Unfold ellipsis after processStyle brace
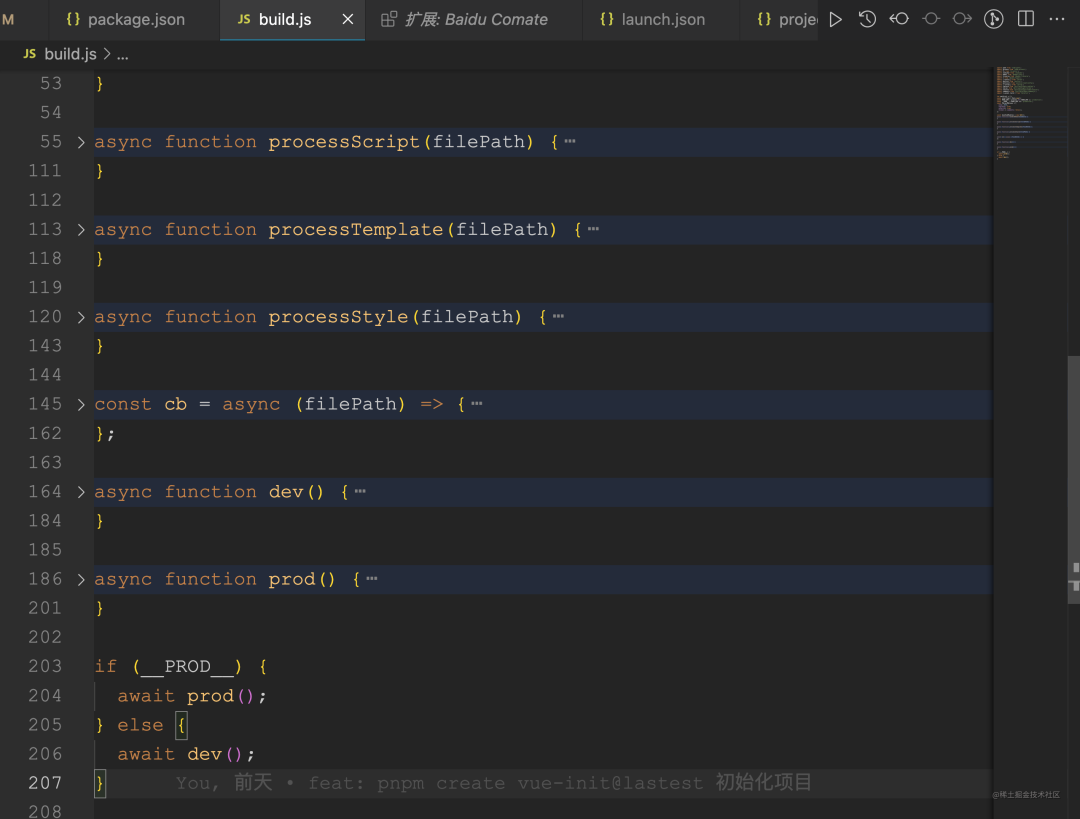 (558, 316)
